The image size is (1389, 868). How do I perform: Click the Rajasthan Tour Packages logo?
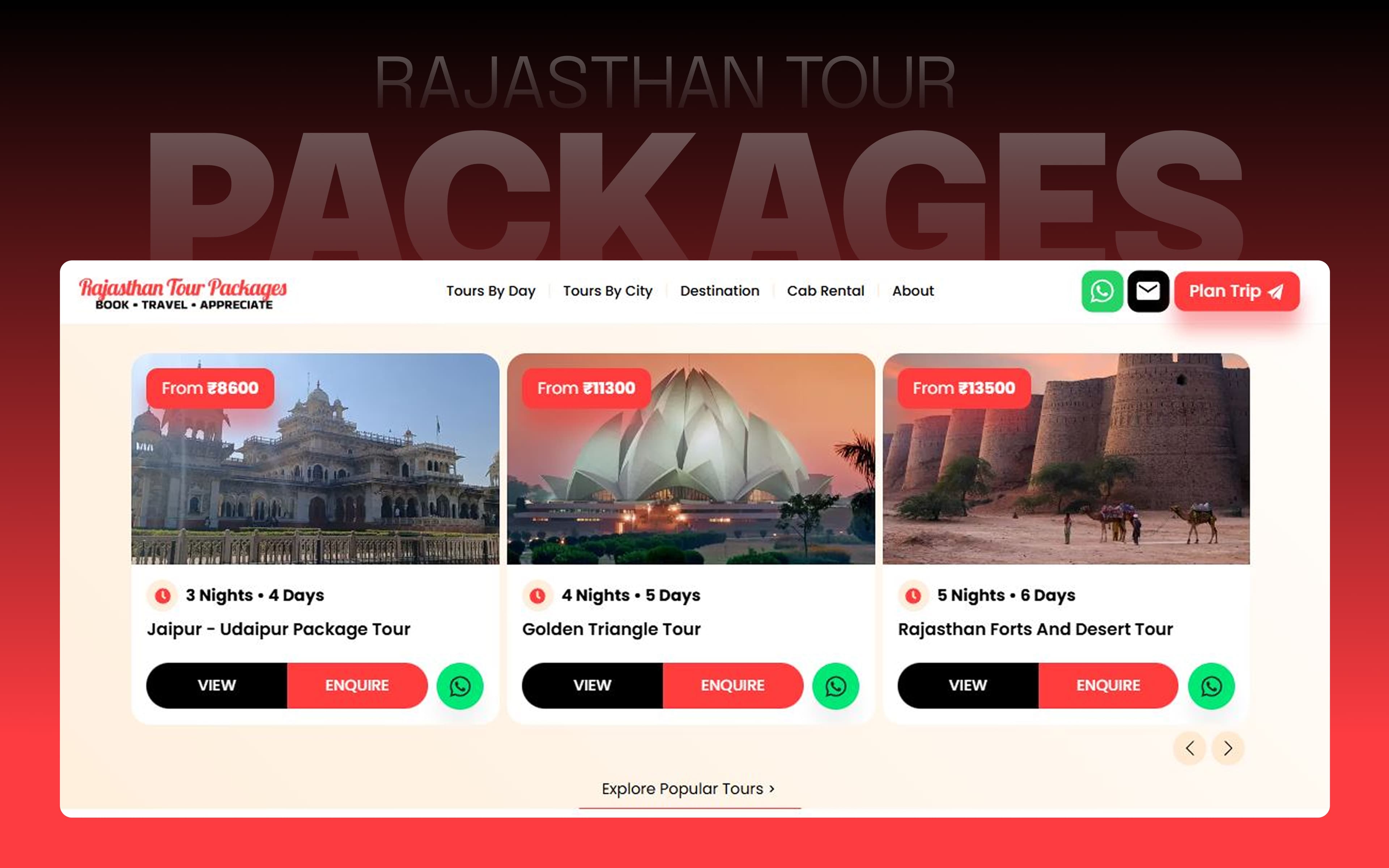[x=183, y=293]
